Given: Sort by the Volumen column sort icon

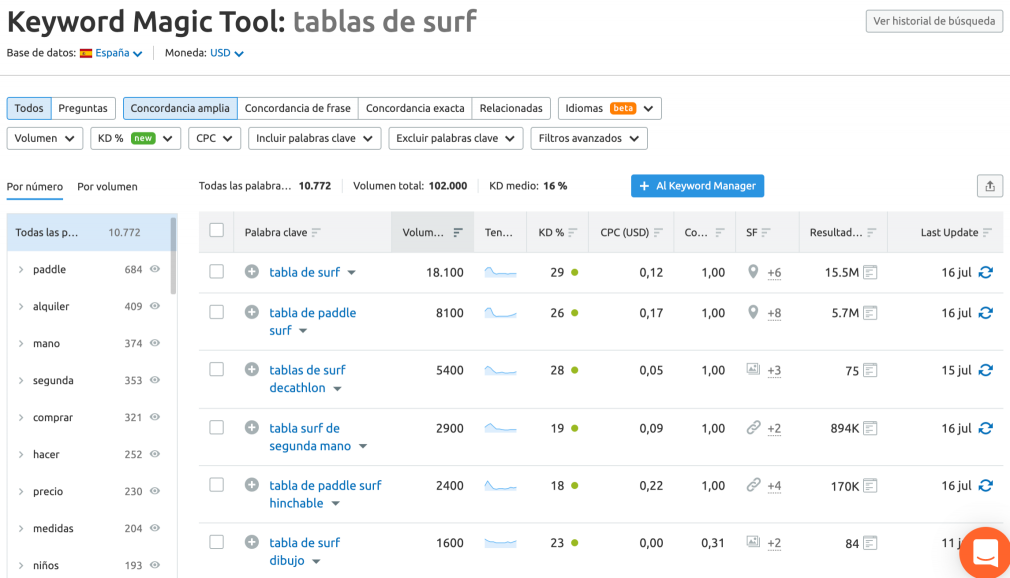Looking at the screenshot, I should tap(457, 233).
